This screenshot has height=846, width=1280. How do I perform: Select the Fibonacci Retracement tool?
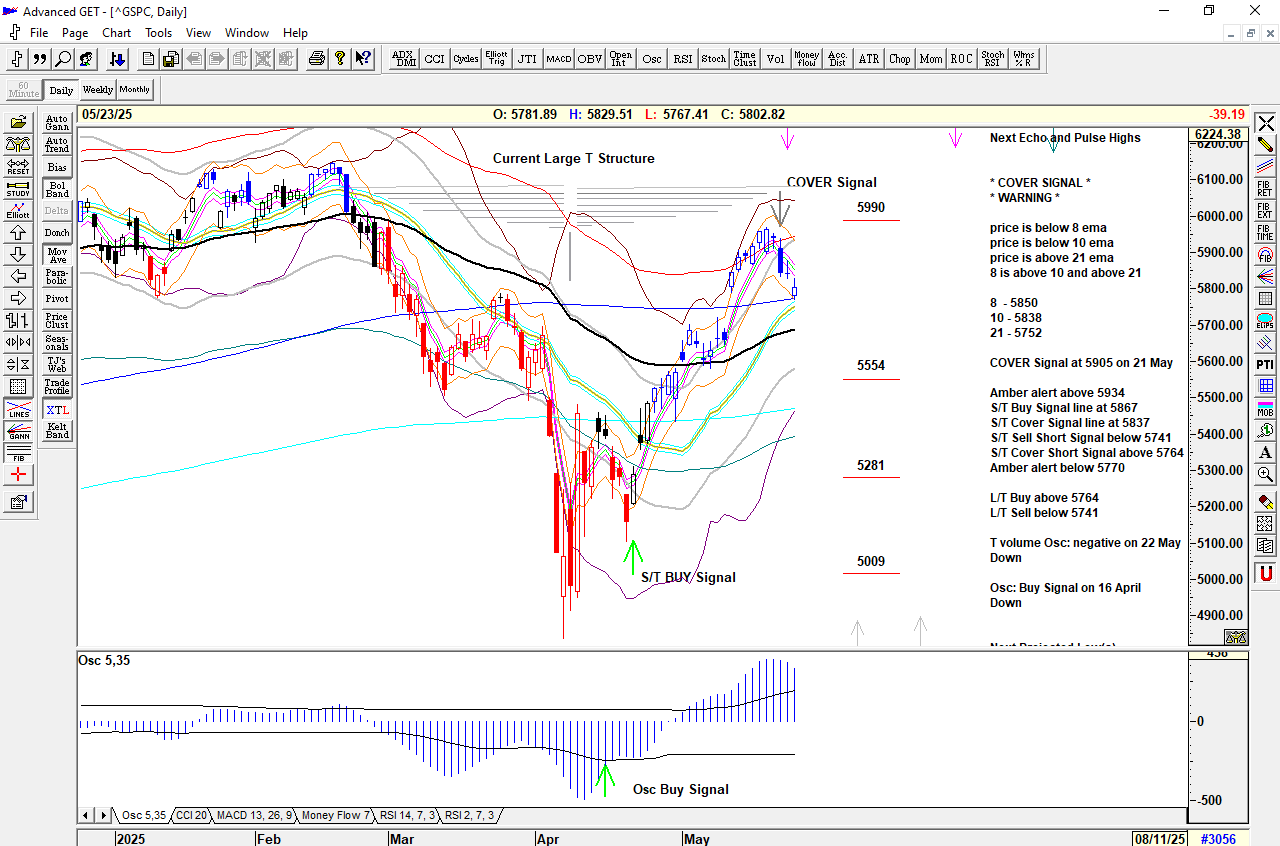pyautogui.click(x=1265, y=189)
